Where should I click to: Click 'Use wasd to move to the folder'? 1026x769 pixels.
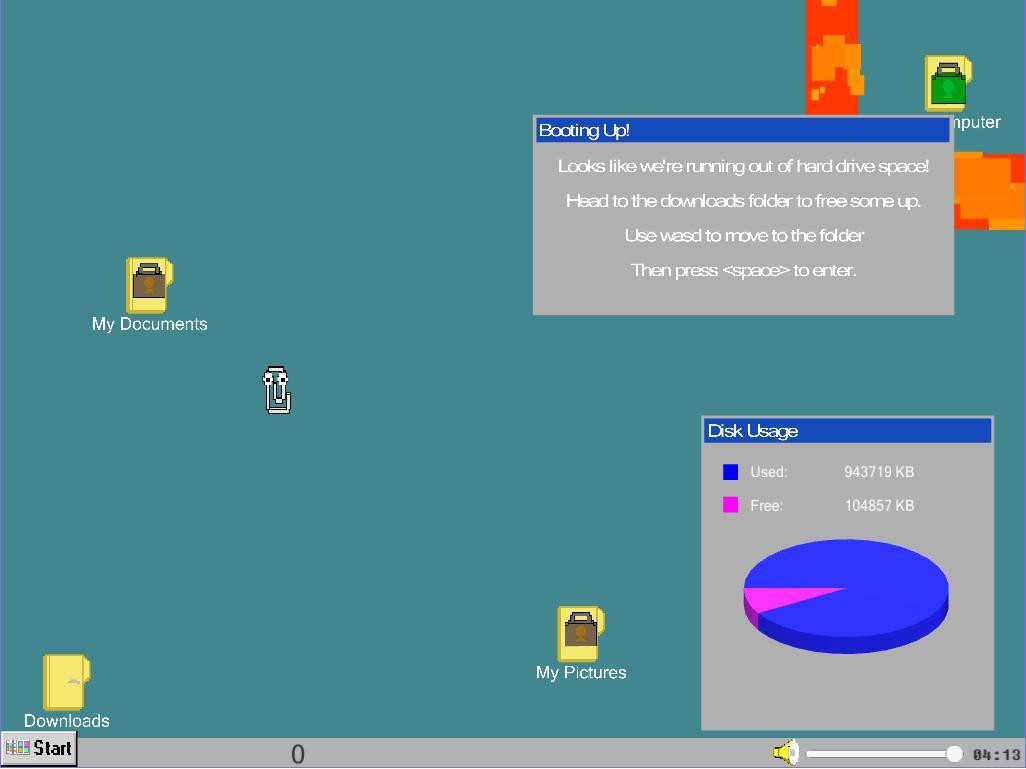click(x=744, y=236)
